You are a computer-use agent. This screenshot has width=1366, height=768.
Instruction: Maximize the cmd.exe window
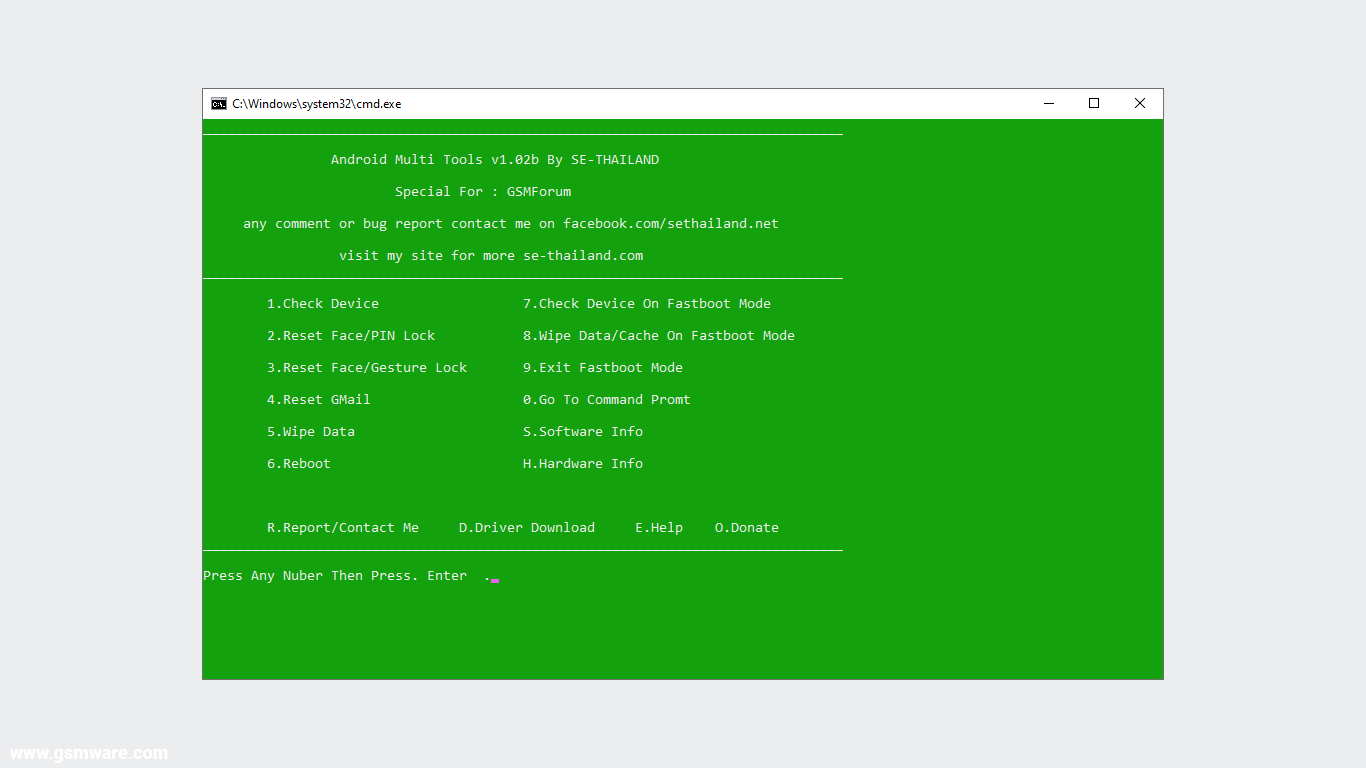click(x=1094, y=104)
